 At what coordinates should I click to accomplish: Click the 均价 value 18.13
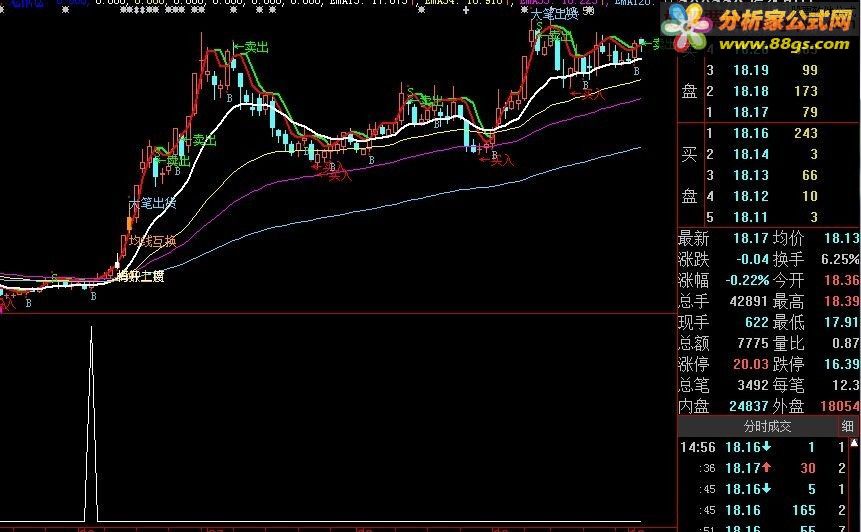click(x=842, y=238)
